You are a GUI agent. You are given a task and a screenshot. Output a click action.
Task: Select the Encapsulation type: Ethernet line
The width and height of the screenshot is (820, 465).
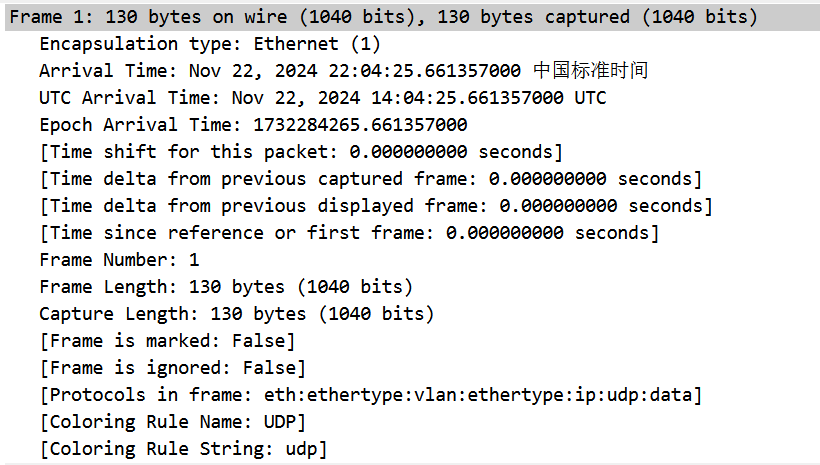pyautogui.click(x=210, y=44)
